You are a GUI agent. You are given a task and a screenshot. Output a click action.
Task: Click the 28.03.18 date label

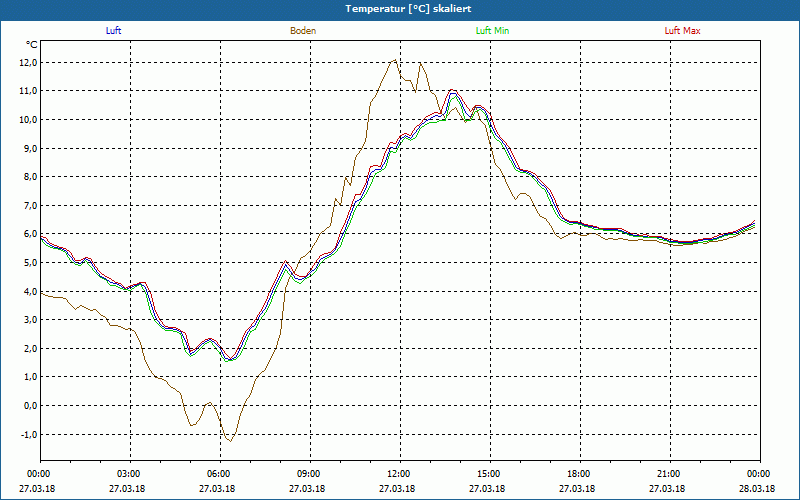pyautogui.click(x=757, y=488)
